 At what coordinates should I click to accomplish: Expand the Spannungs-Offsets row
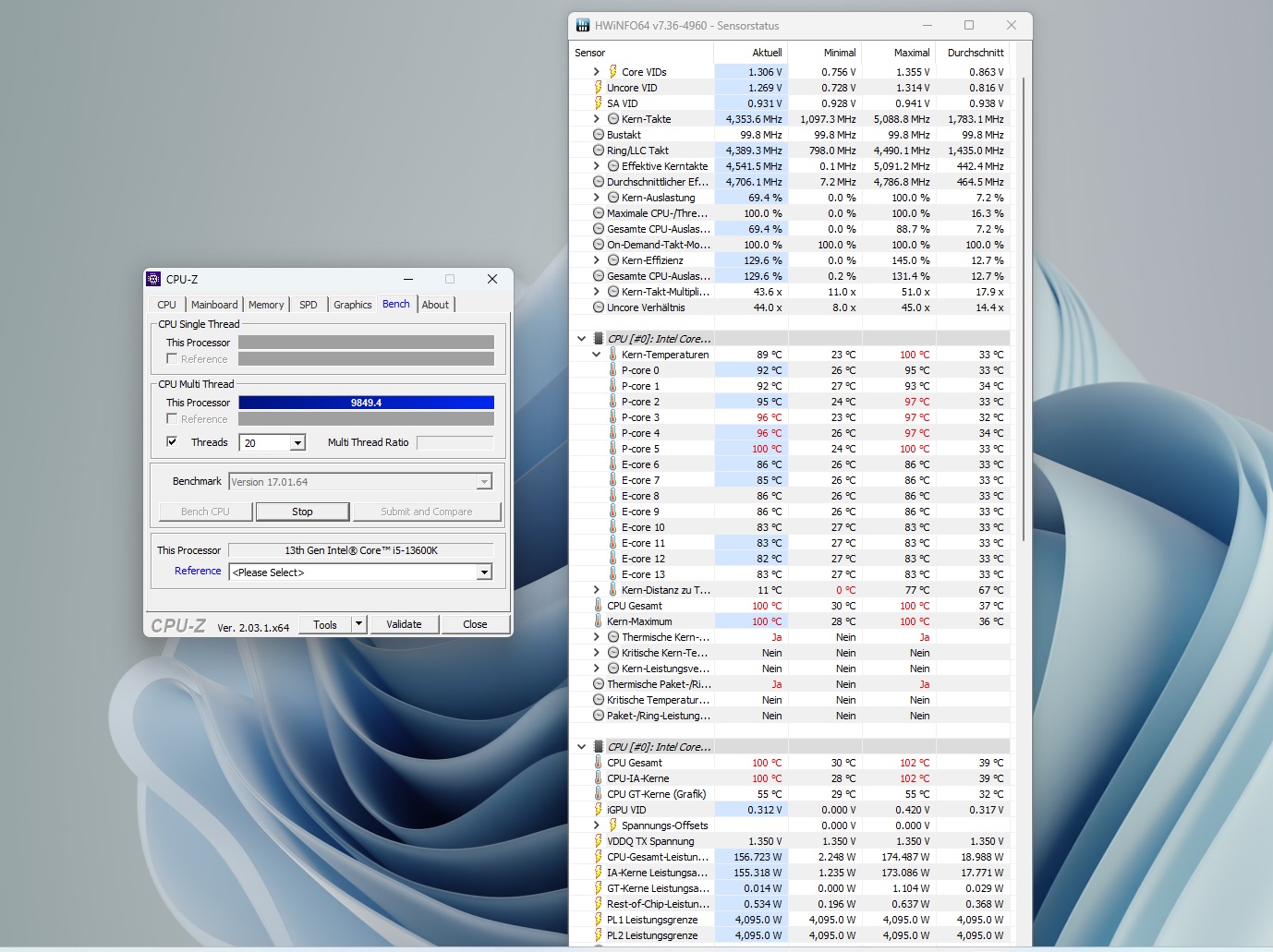point(597,825)
